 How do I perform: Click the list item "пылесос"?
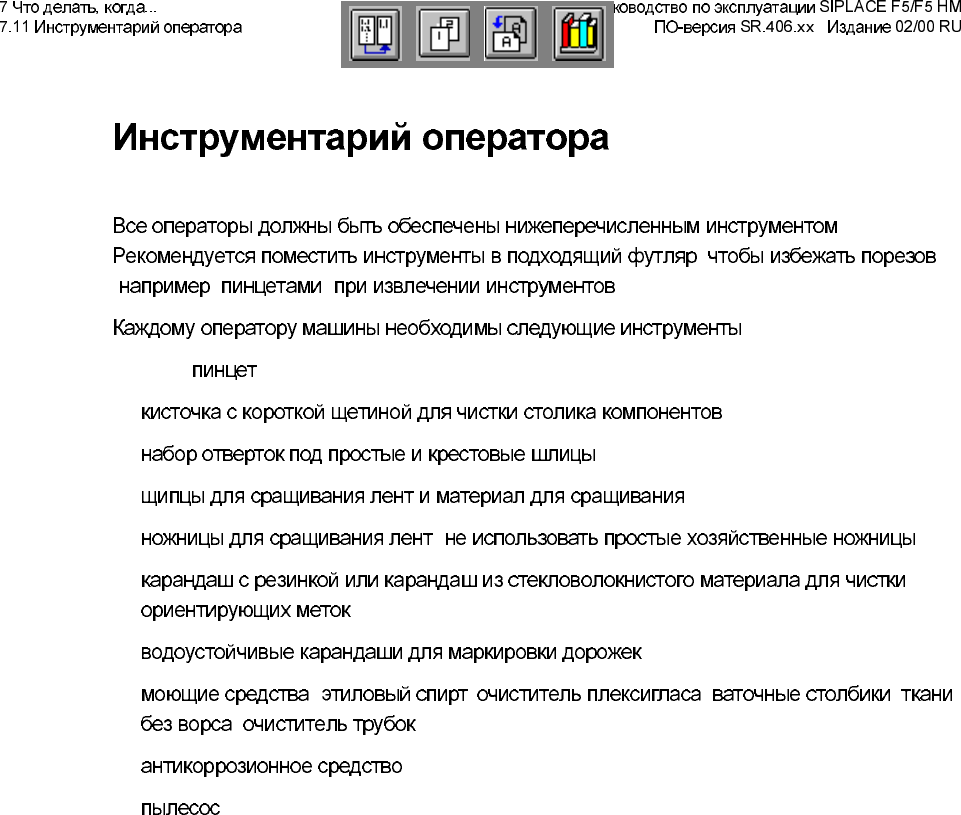point(180,808)
